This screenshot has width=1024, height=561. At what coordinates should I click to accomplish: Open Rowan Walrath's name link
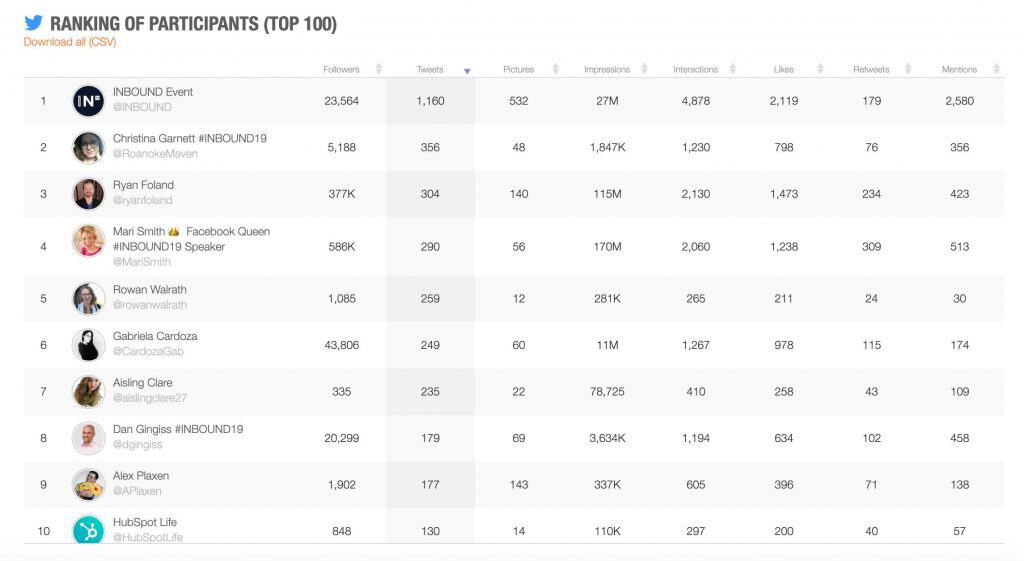click(x=150, y=289)
